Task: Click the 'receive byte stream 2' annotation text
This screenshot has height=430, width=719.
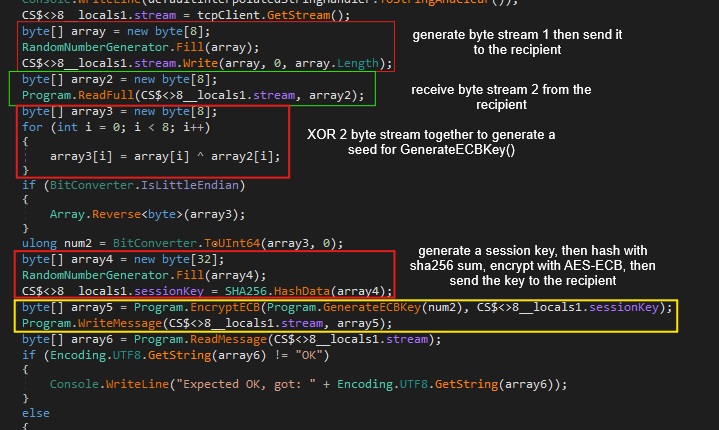Action: click(501, 97)
